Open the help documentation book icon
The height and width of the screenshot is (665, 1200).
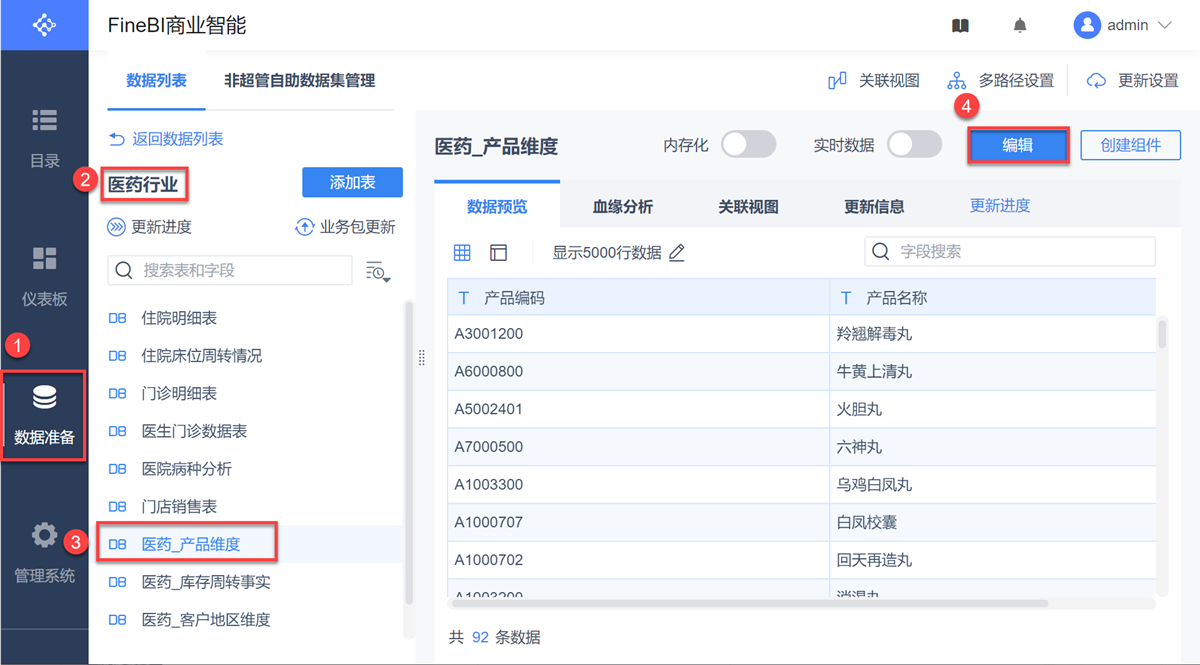[x=960, y=26]
